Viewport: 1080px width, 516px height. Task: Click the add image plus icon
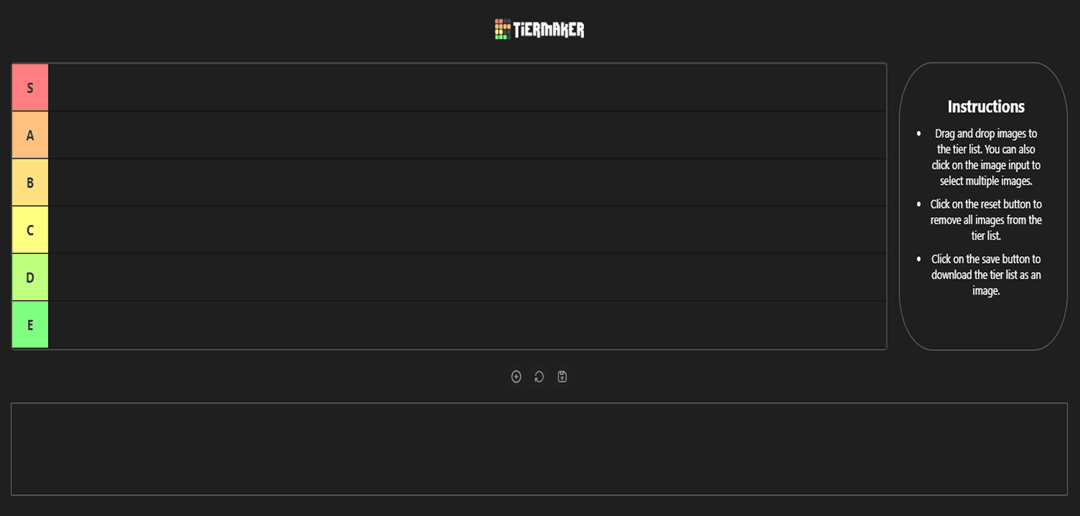coord(516,376)
